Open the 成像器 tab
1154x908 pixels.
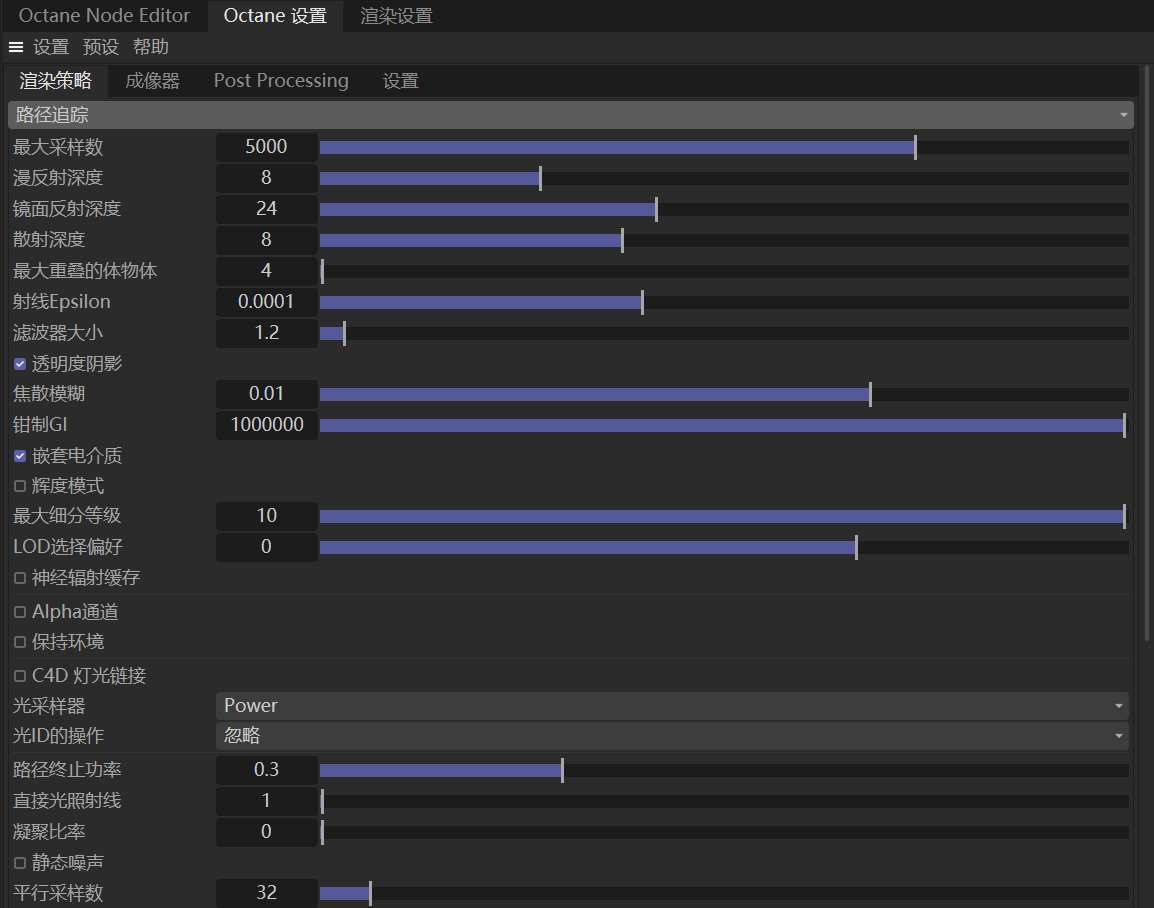coord(152,81)
